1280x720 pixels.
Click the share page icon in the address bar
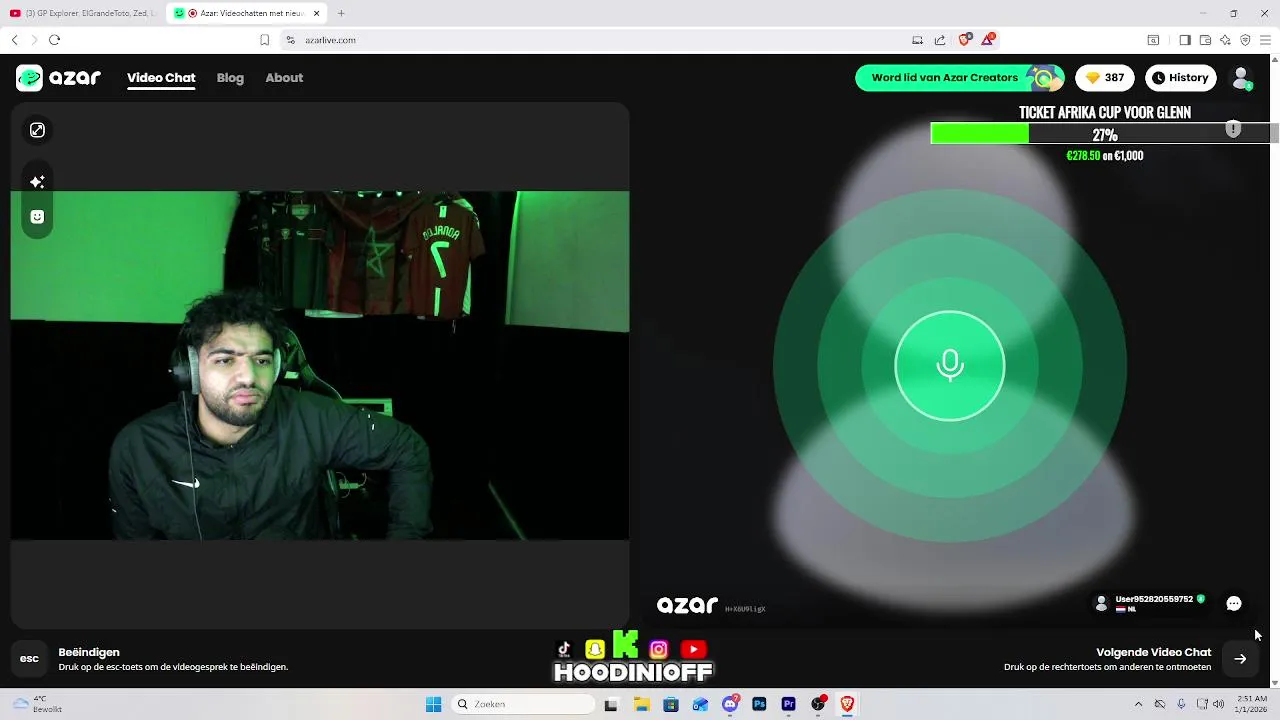click(x=940, y=40)
